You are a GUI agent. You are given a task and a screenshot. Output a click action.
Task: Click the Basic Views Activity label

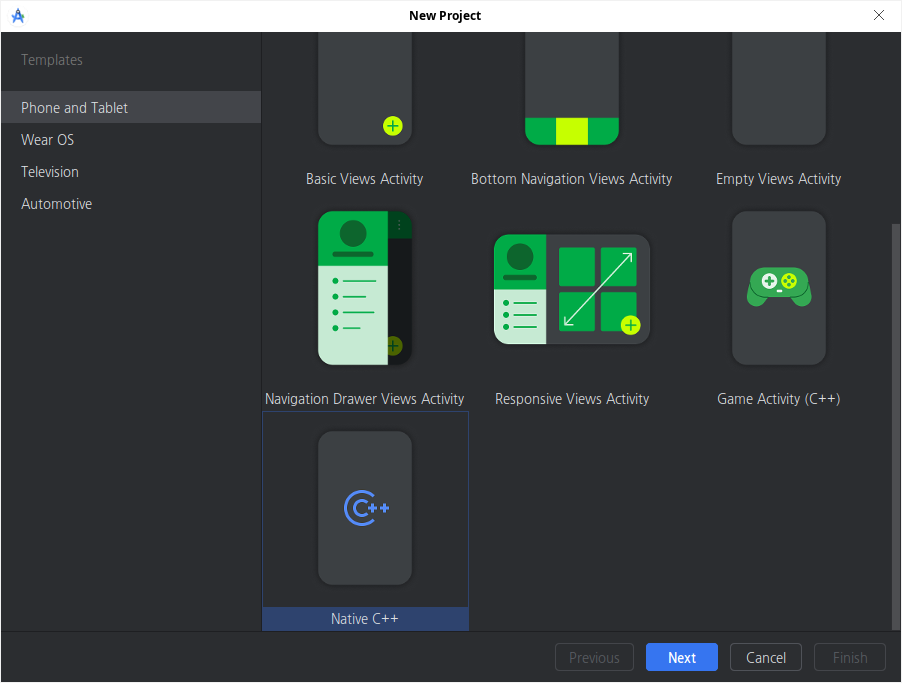365,179
